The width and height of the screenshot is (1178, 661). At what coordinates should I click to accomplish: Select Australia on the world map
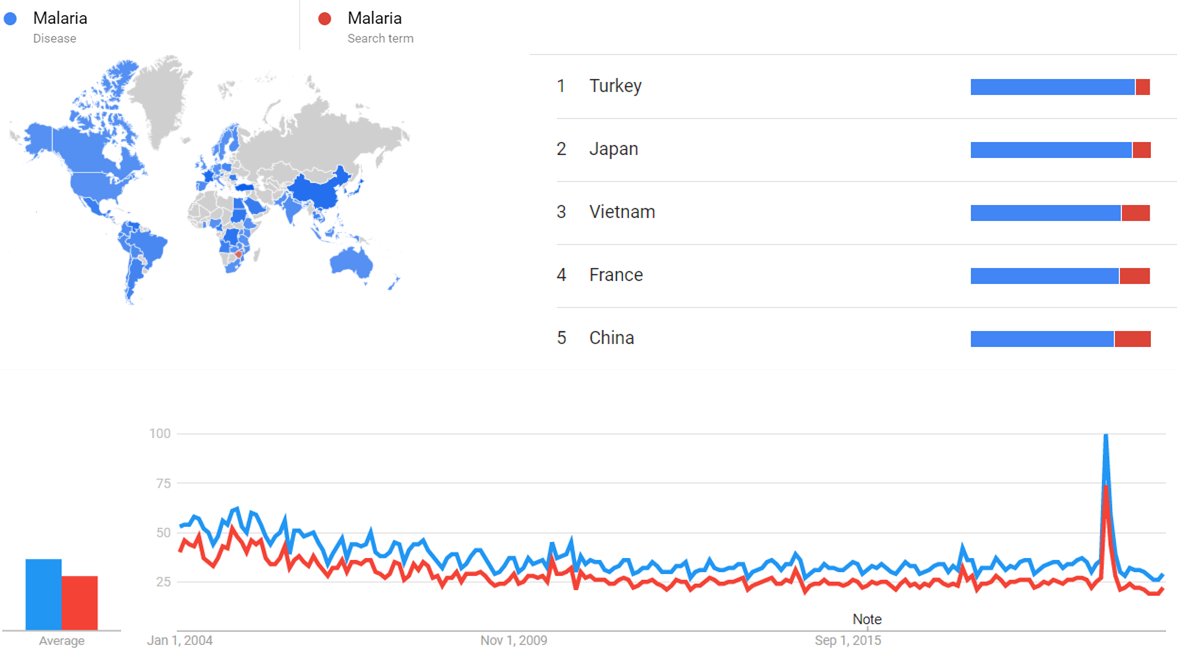point(352,261)
